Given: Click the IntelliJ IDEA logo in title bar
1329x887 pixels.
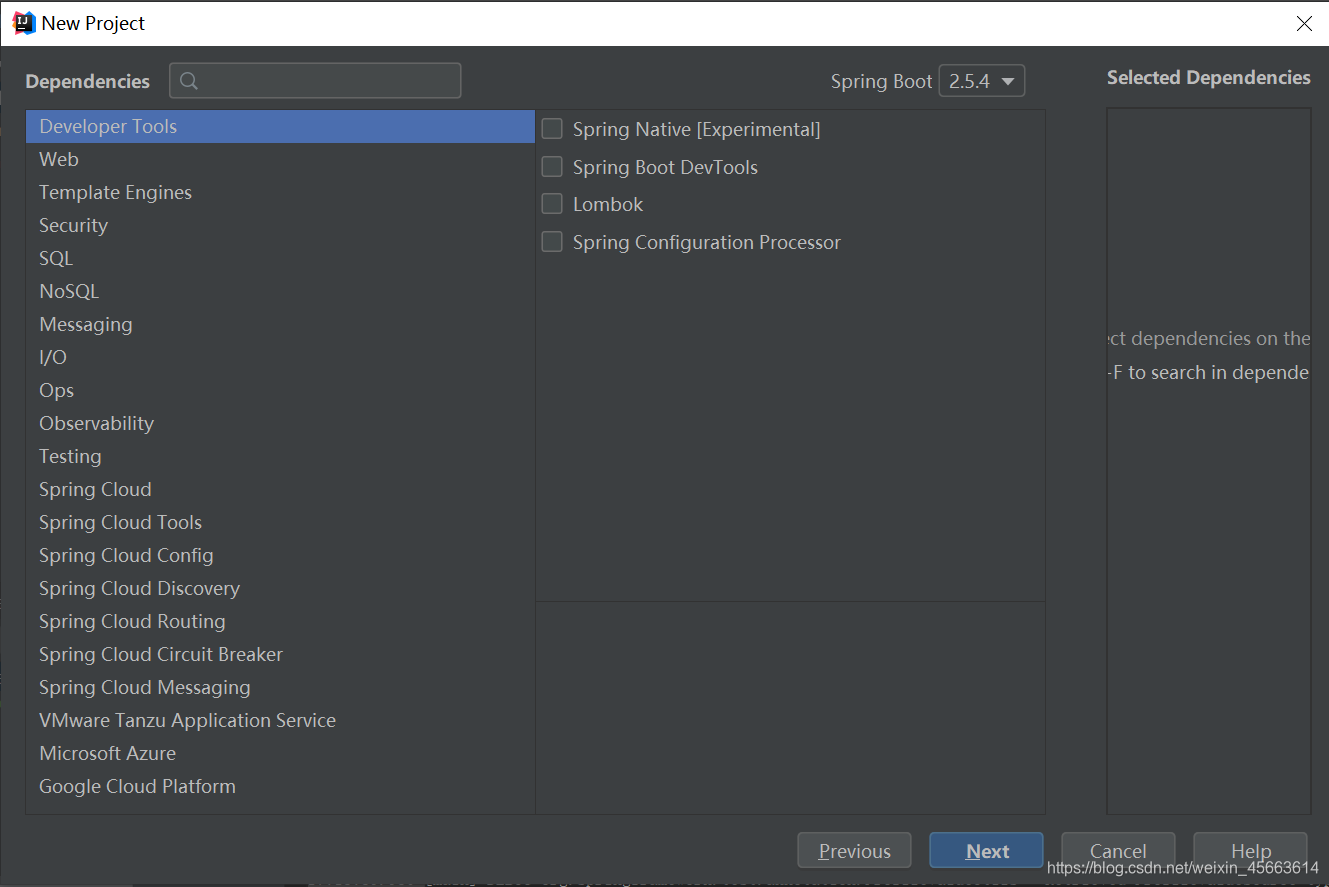Looking at the screenshot, I should 24,23.
